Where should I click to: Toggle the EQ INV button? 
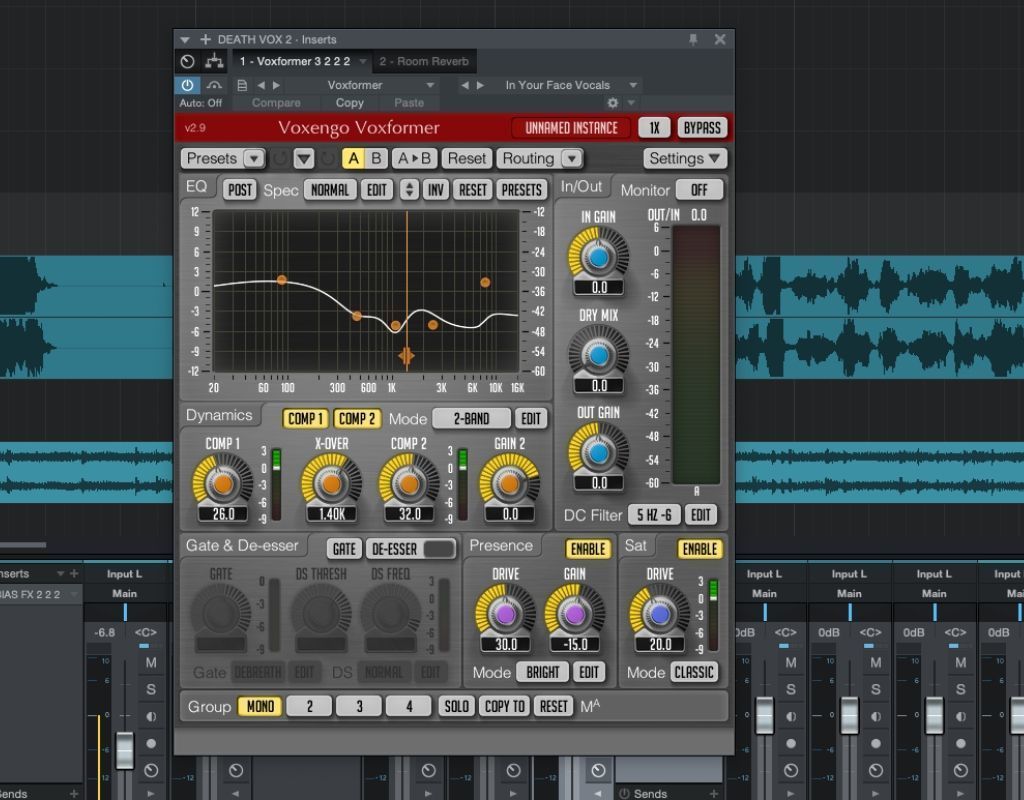click(435, 190)
